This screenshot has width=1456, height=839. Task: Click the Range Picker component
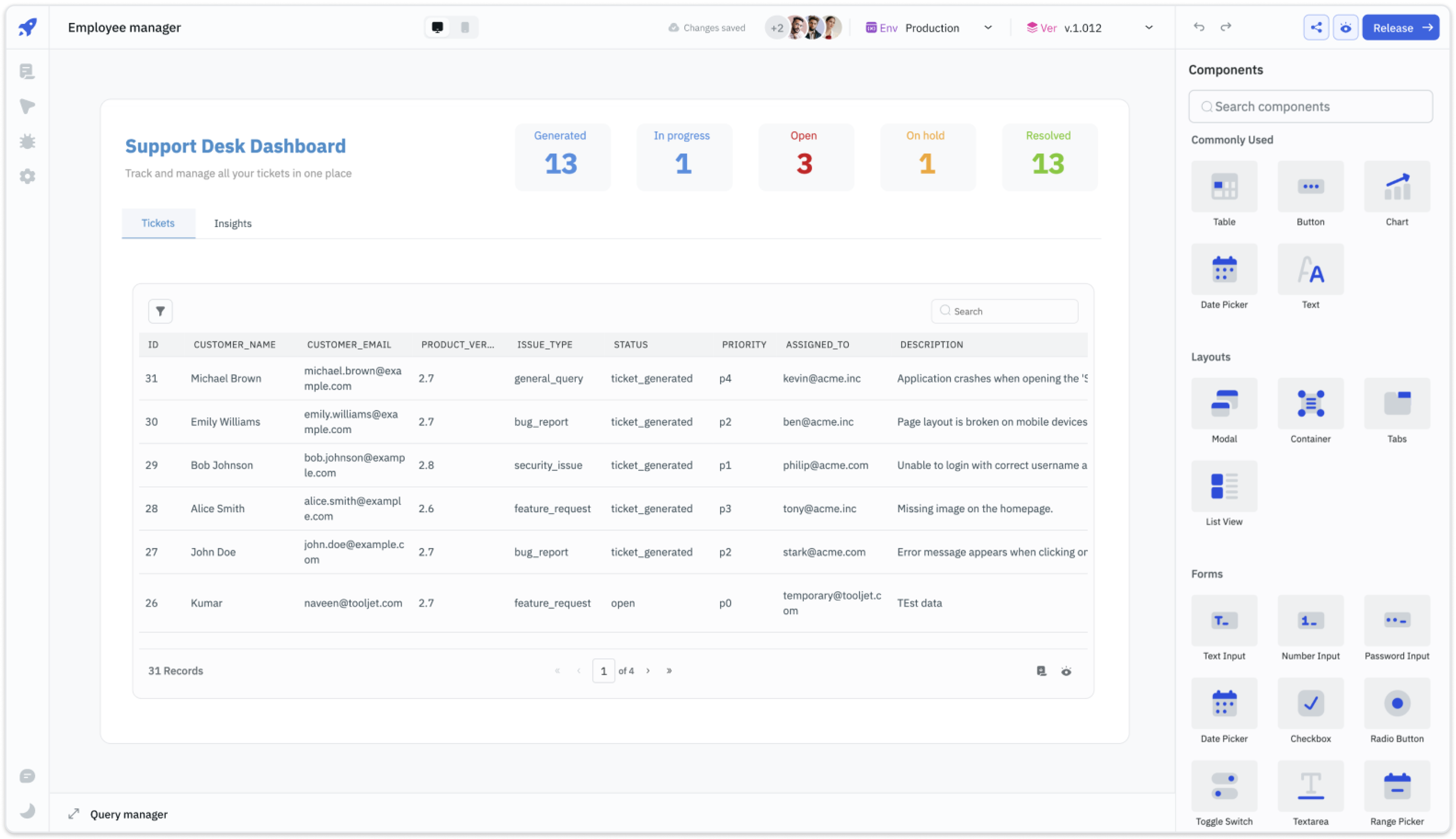pyautogui.click(x=1397, y=787)
